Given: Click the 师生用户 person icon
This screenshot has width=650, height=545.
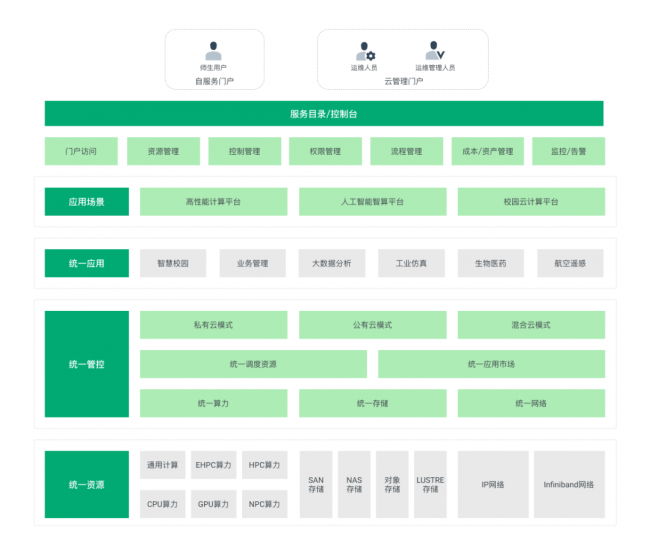Looking at the screenshot, I should [213, 51].
